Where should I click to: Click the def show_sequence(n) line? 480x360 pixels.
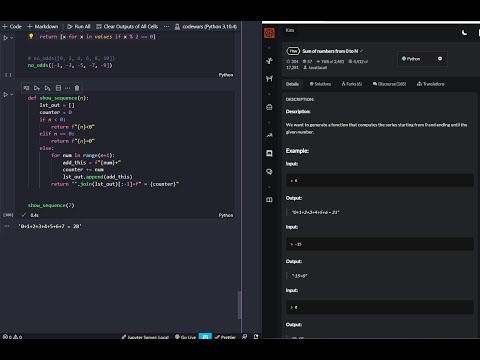point(58,98)
